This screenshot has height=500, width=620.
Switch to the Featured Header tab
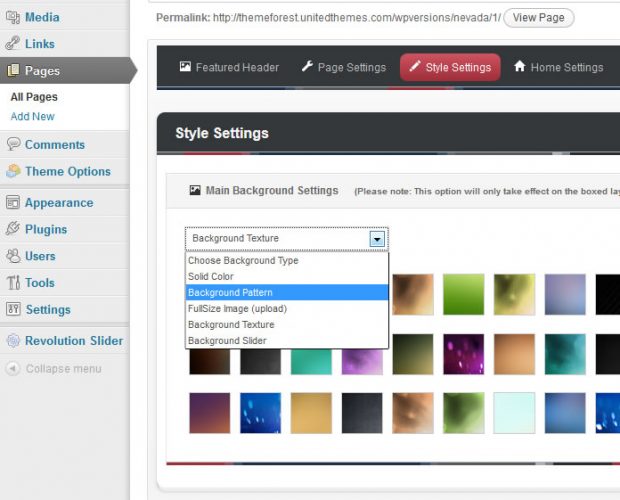click(x=229, y=68)
